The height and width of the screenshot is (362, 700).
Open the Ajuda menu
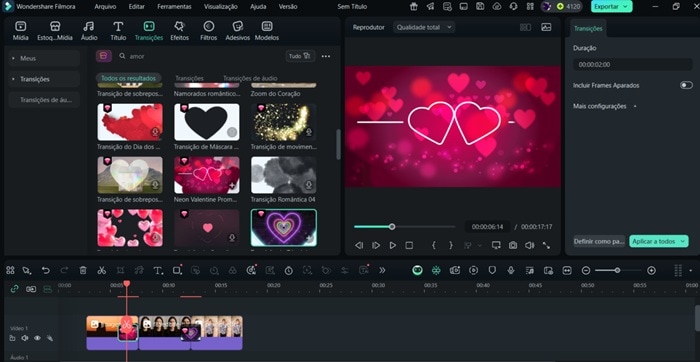click(258, 7)
